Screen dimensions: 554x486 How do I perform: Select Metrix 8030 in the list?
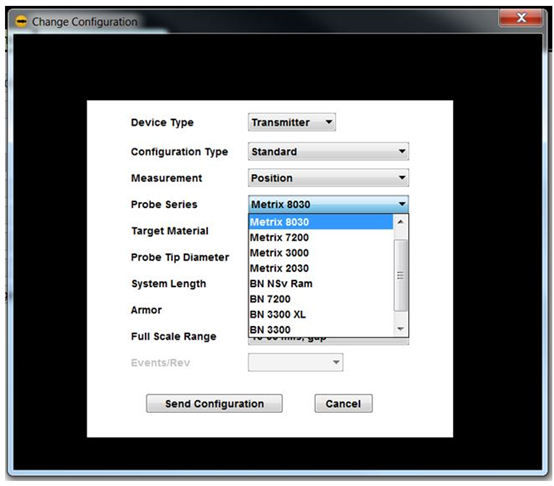[321, 222]
